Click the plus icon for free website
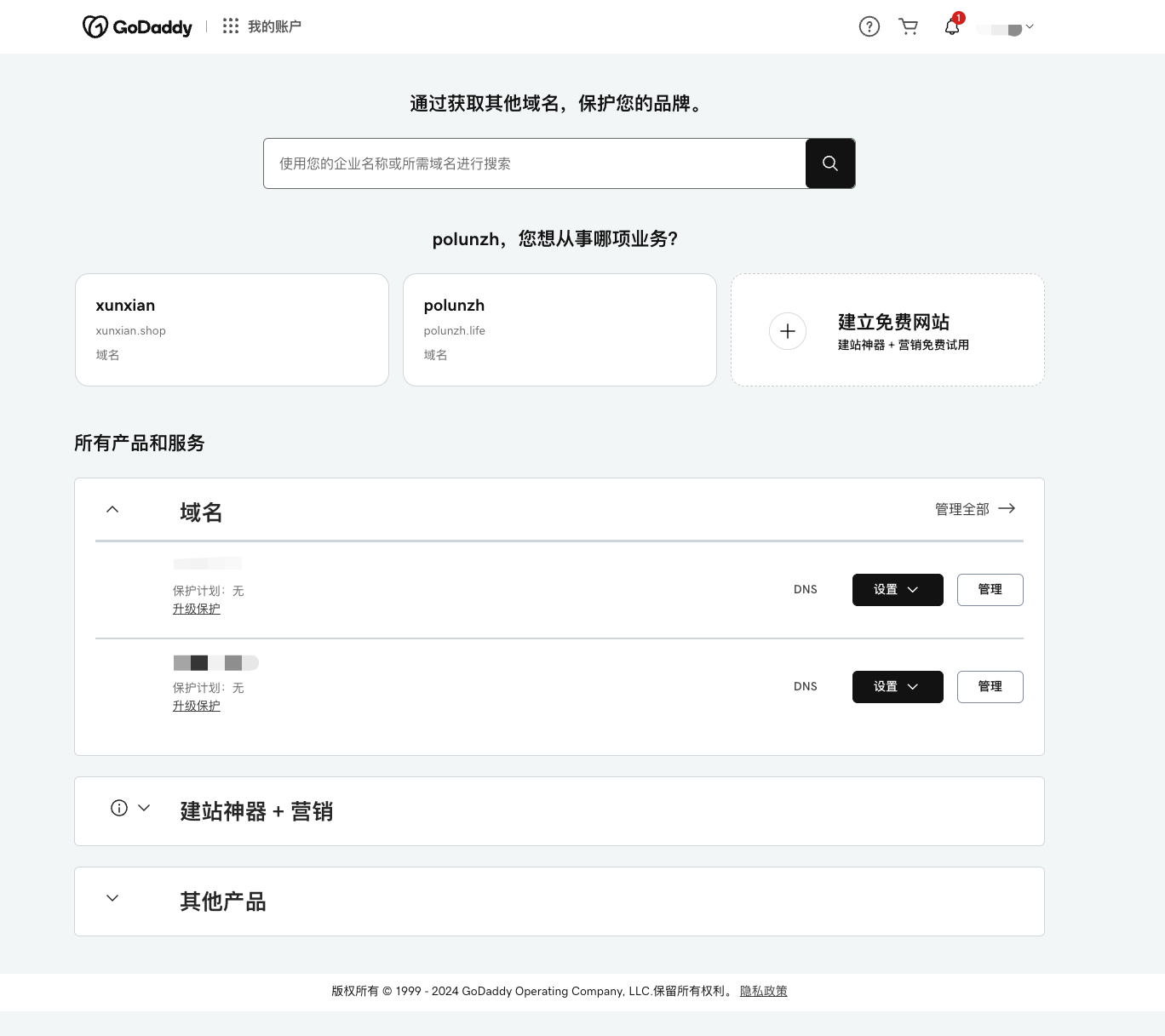The width and height of the screenshot is (1165, 1036). pos(788,331)
